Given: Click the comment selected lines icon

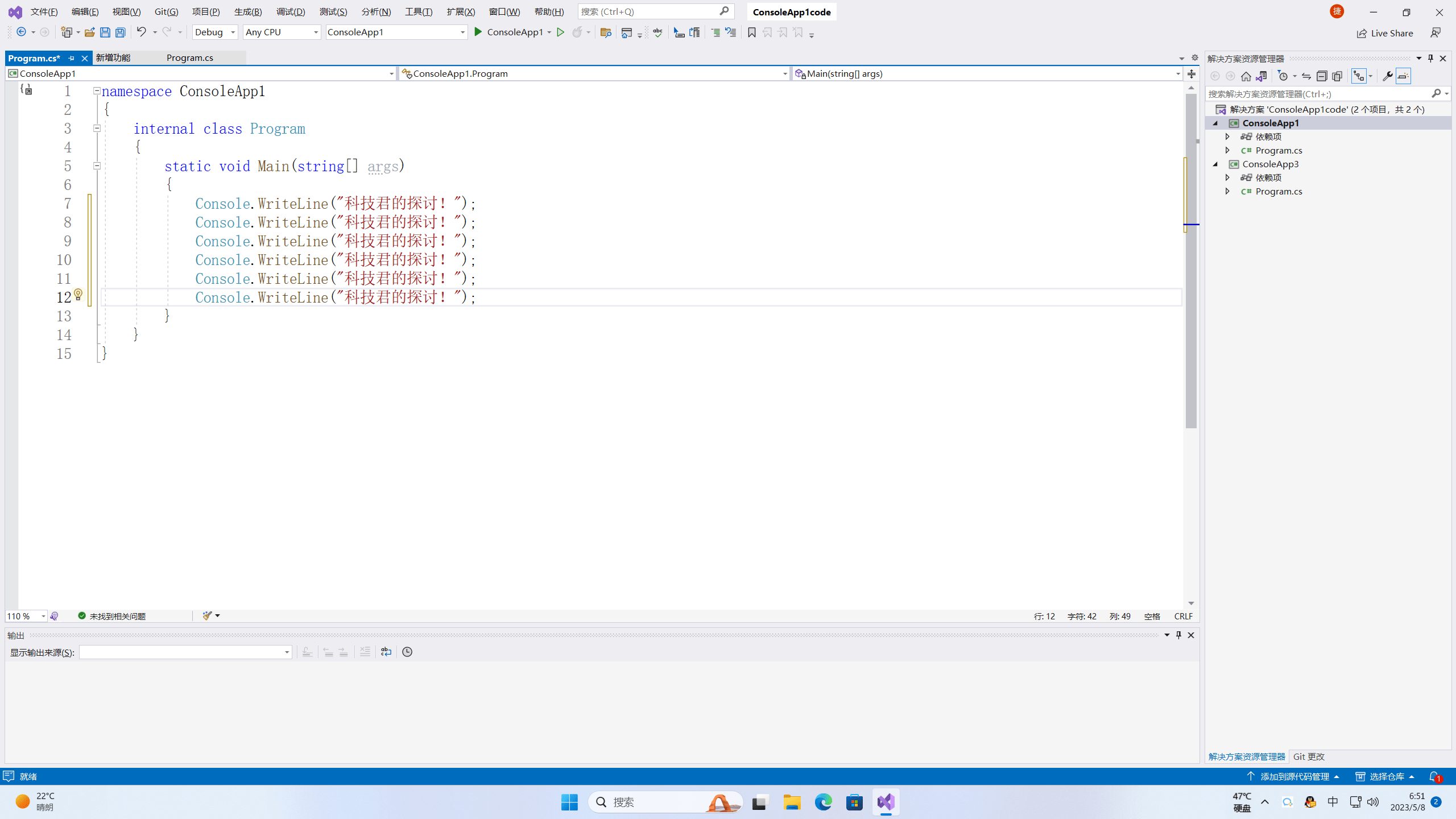Looking at the screenshot, I should 715,32.
